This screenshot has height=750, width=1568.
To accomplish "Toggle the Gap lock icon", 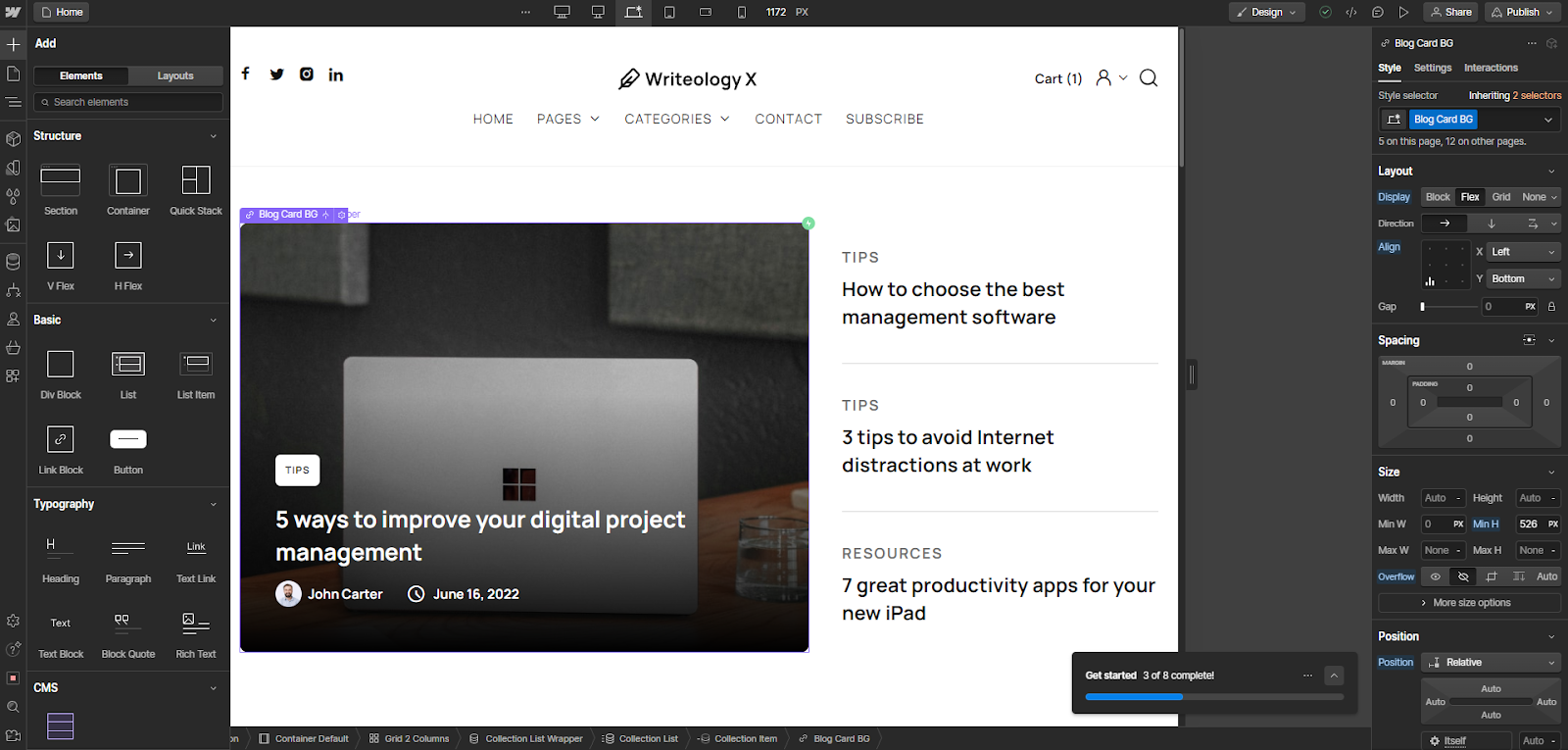I will click(x=1551, y=307).
